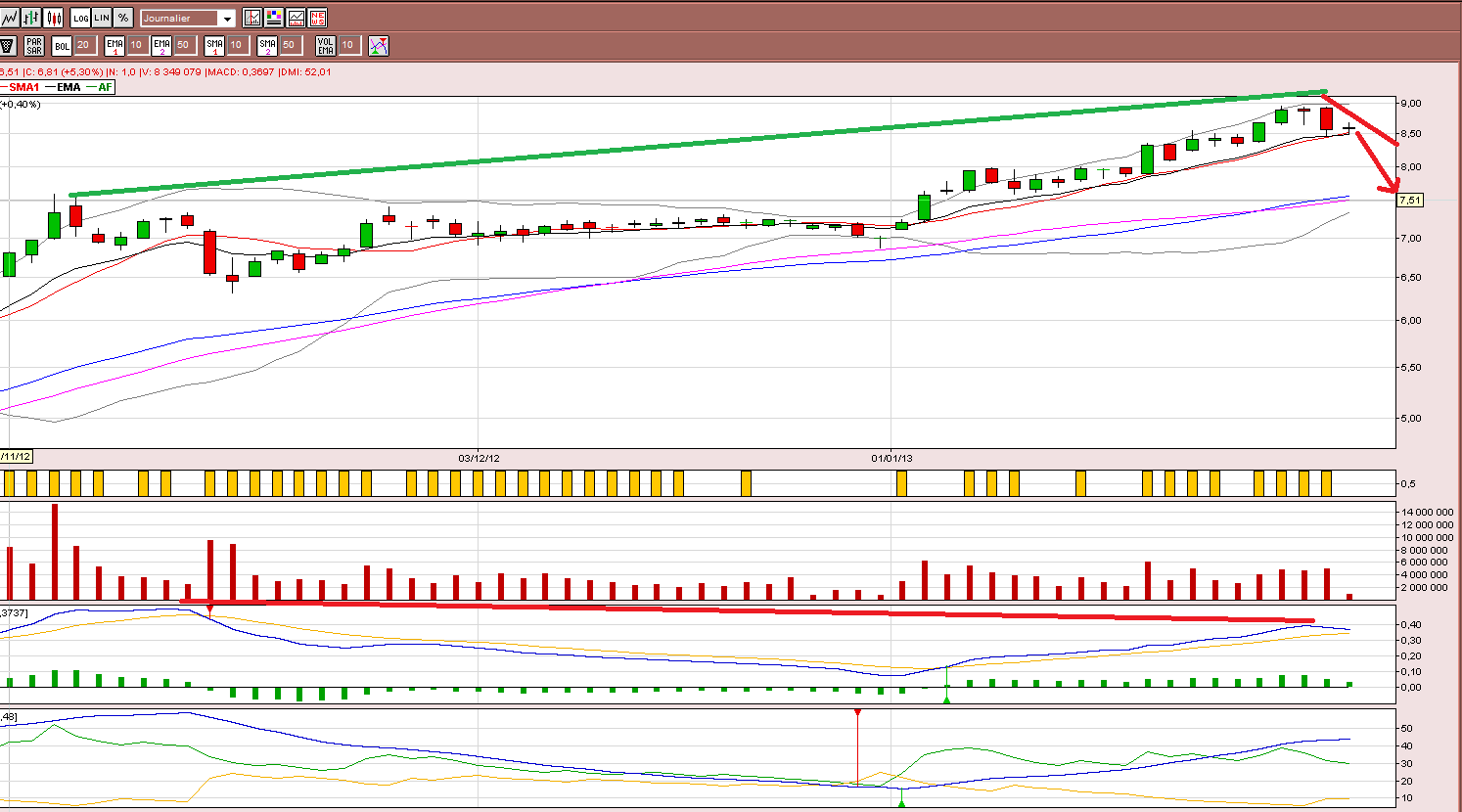Toggle the SMA 1 moving average
Screen dimensions: 1462x812
point(214,45)
